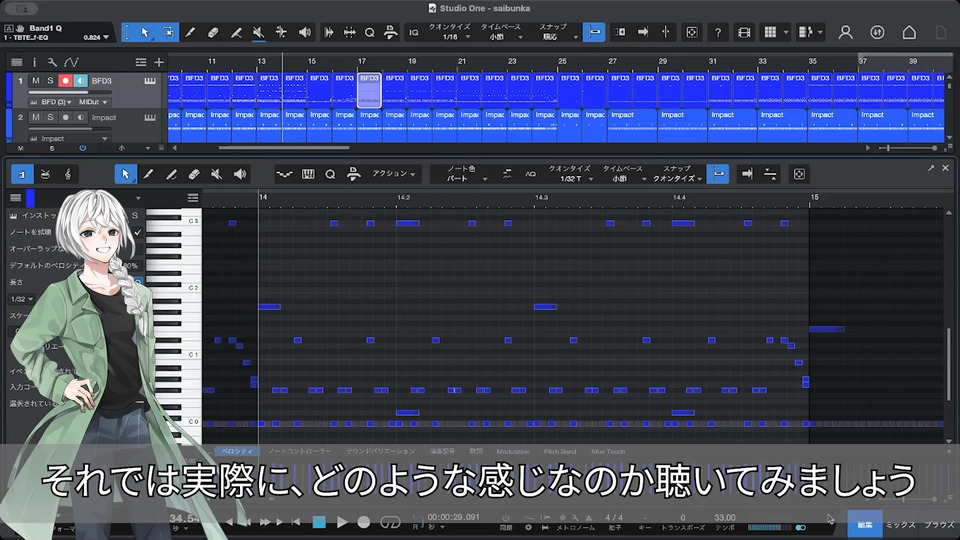Switch to the Pitch Bend lane tab

[x=560, y=452]
